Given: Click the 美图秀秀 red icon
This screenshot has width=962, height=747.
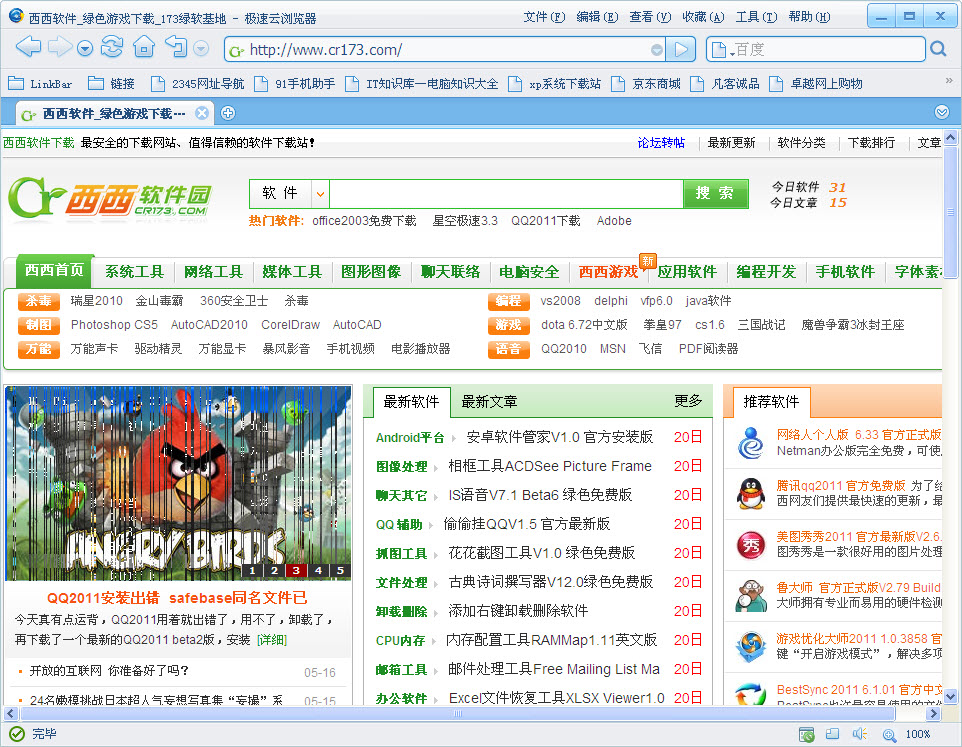Looking at the screenshot, I should click(752, 545).
